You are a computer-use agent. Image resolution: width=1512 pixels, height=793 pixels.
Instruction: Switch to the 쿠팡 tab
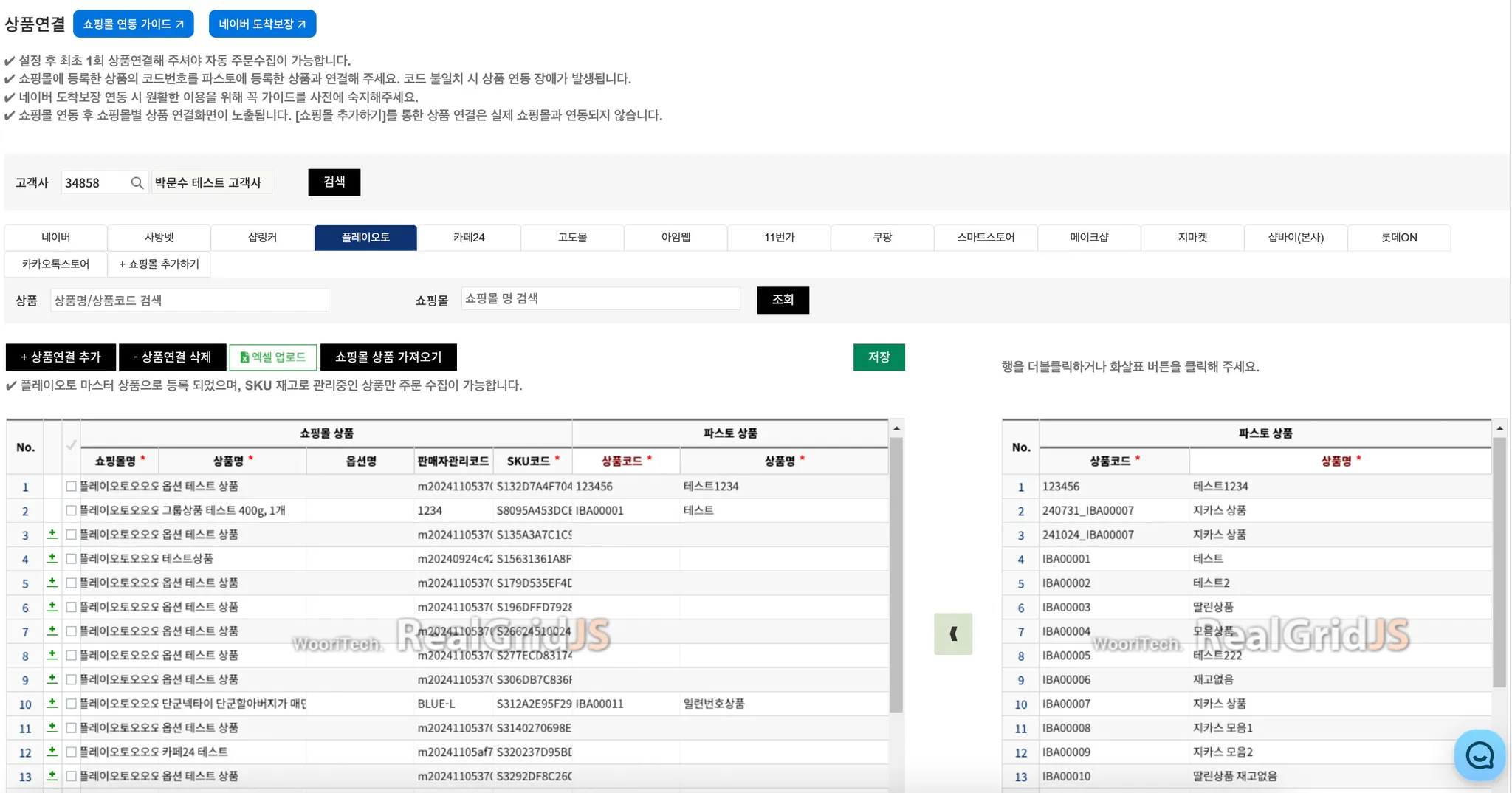tap(882, 238)
